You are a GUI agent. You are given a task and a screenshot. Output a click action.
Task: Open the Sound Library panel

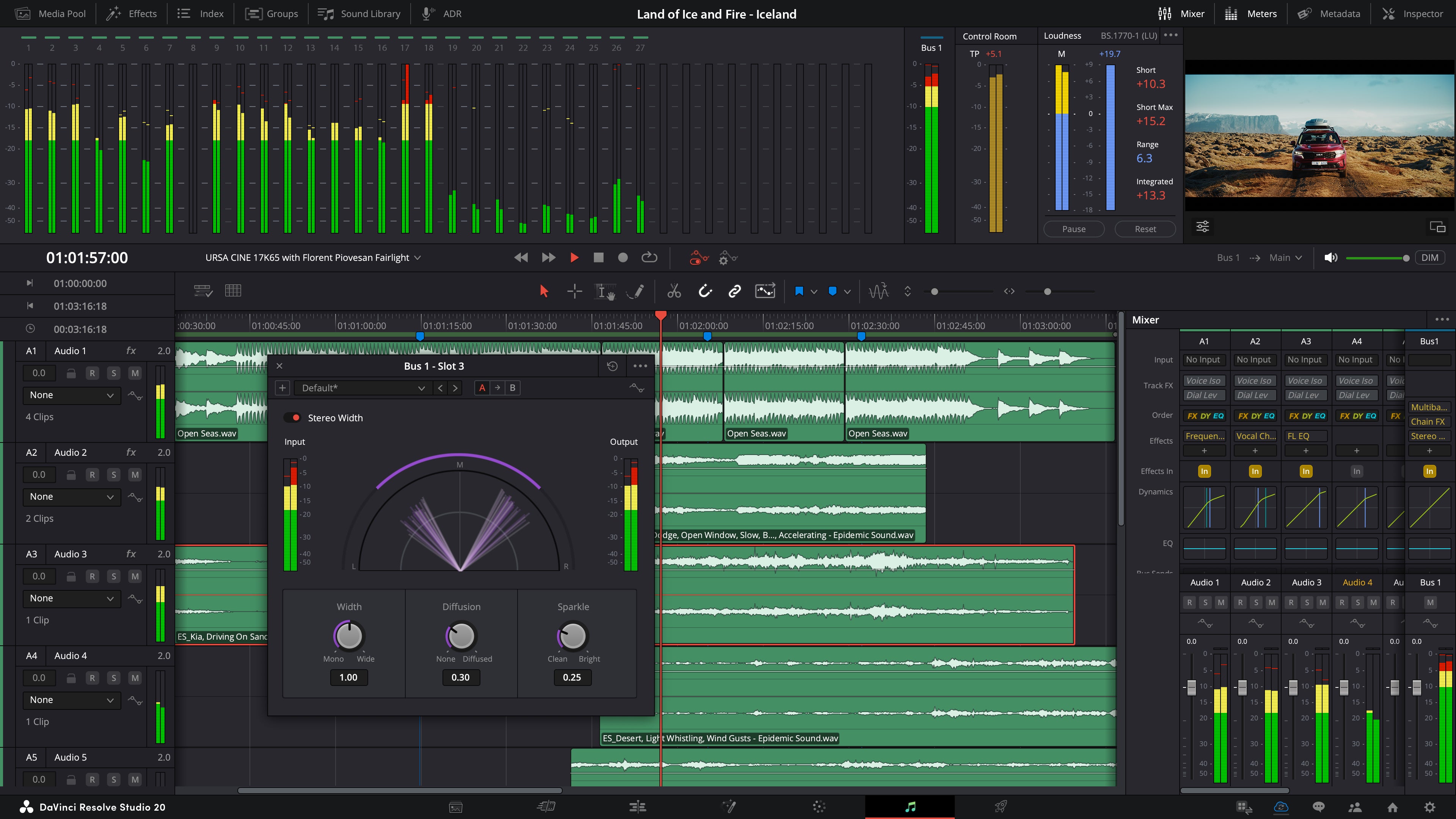[359, 14]
